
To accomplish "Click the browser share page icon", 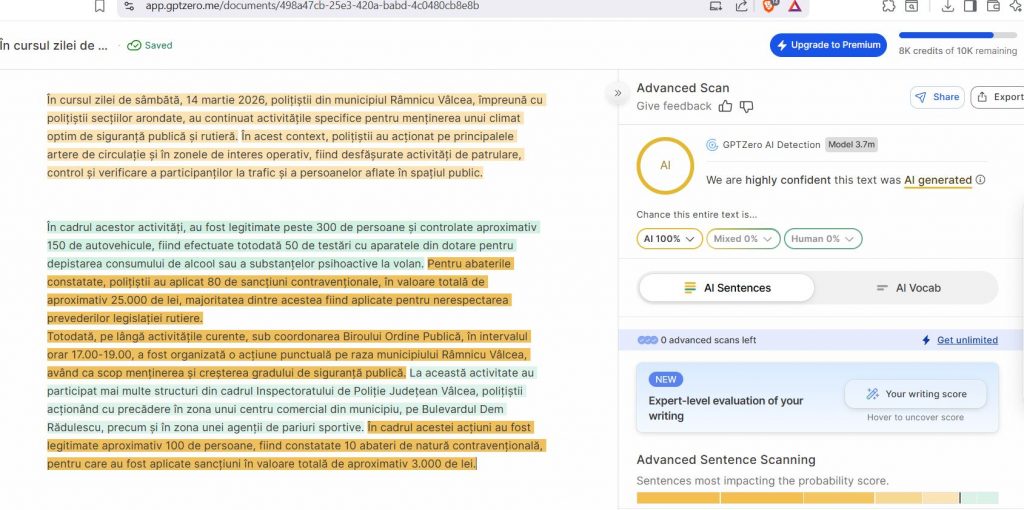I will [741, 6].
